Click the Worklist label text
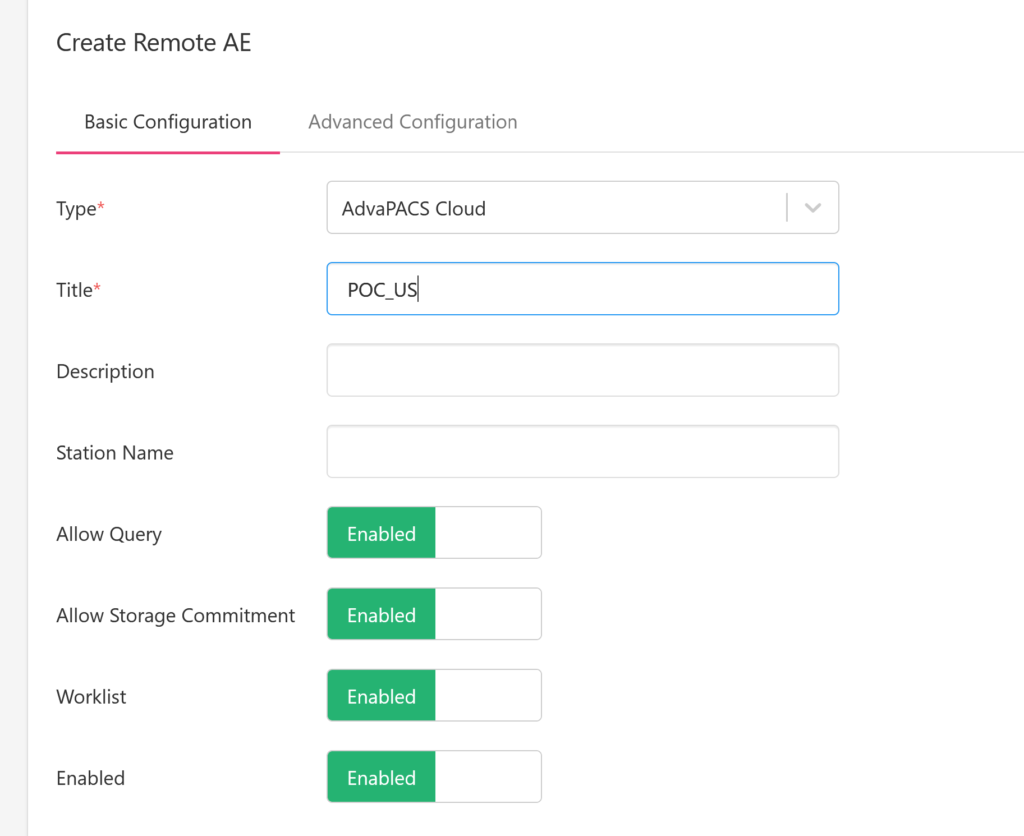This screenshot has height=836, width=1024. [91, 697]
